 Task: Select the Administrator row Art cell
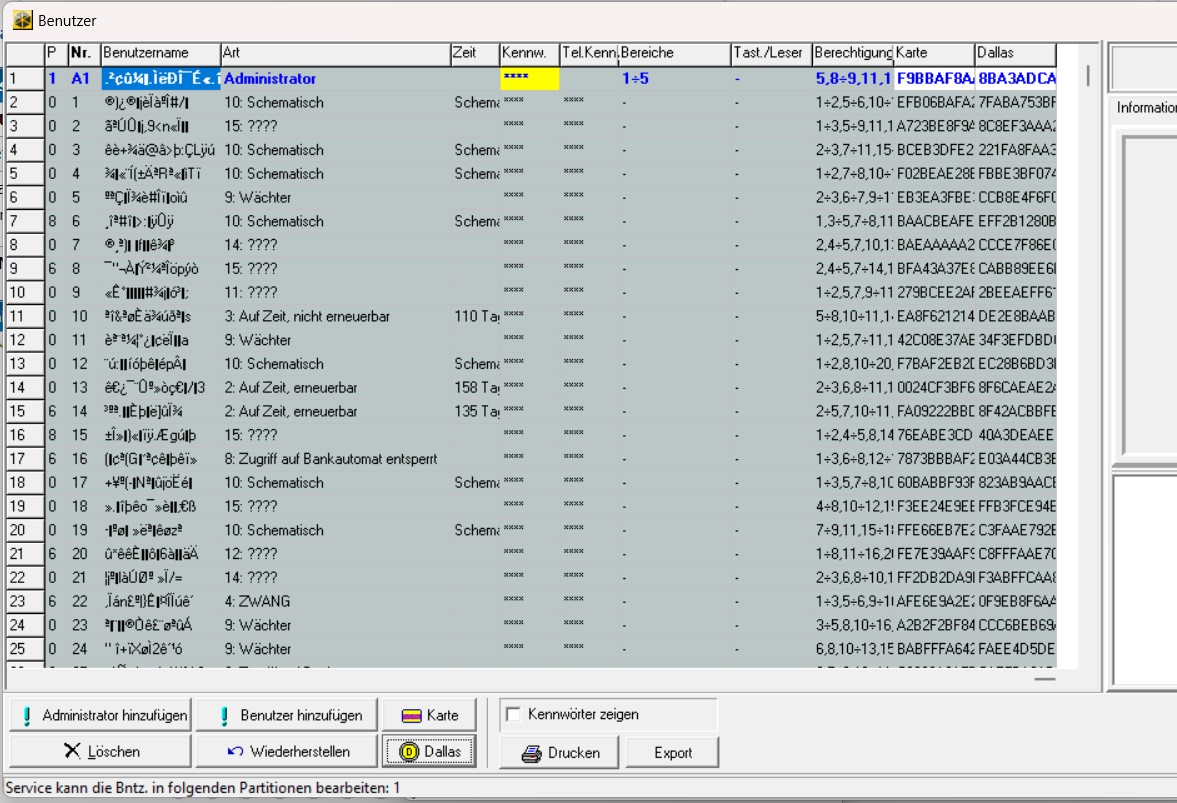pos(334,78)
